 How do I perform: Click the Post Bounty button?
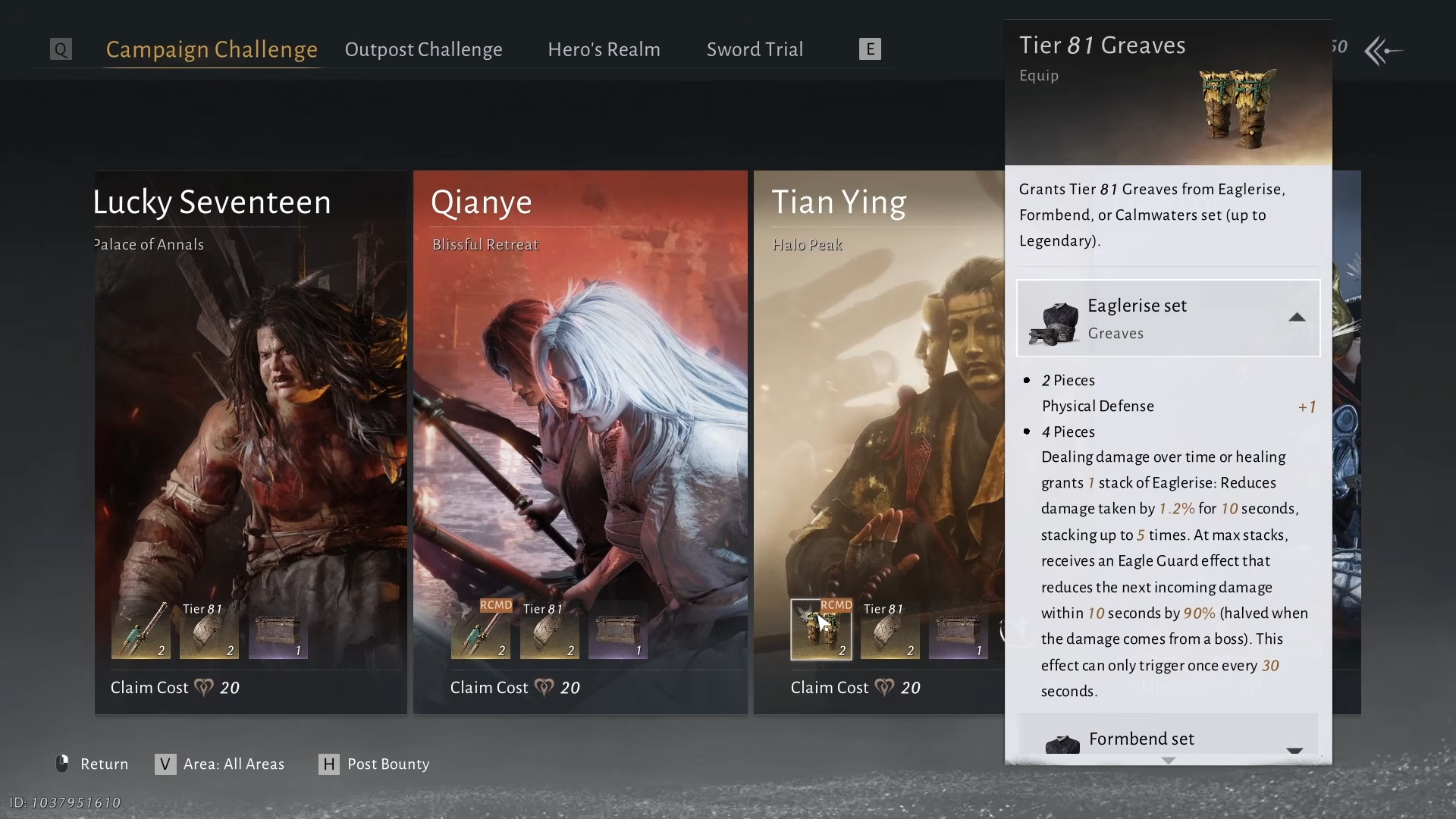point(374,764)
